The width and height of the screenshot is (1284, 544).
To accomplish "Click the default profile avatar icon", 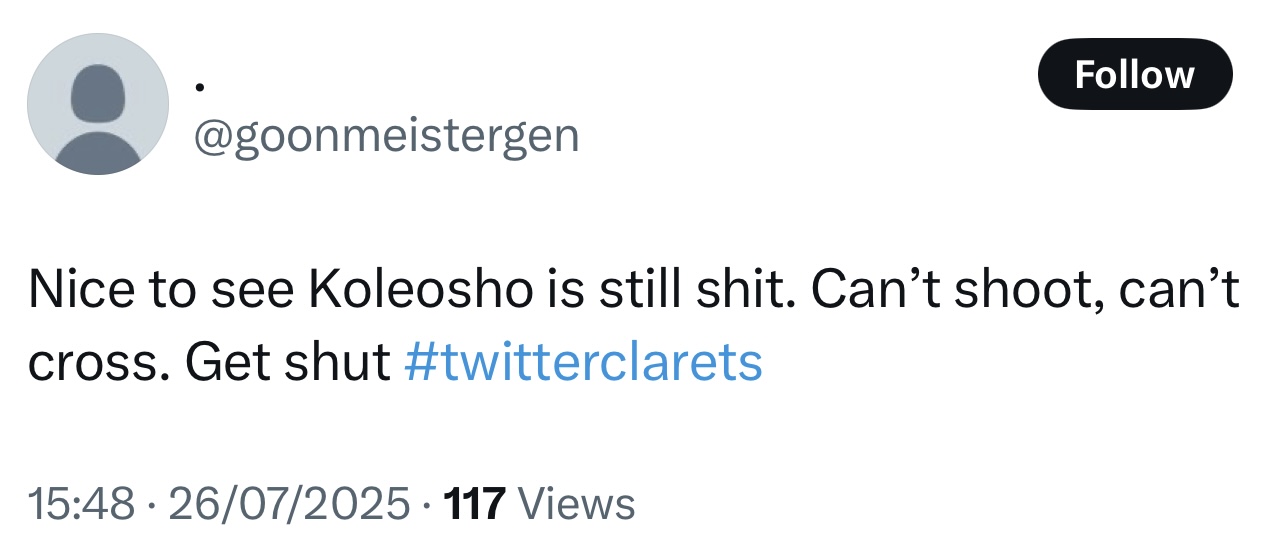I will [x=97, y=104].
